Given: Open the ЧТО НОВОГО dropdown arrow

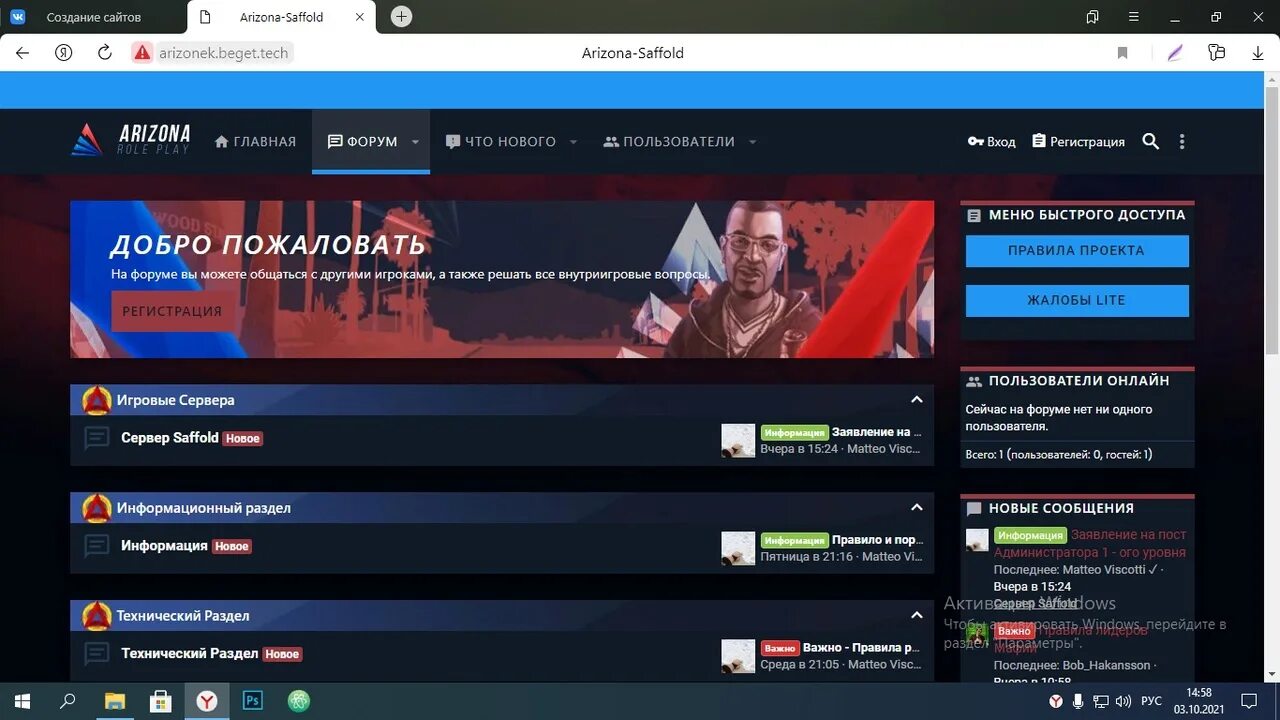Looking at the screenshot, I should coord(573,141).
